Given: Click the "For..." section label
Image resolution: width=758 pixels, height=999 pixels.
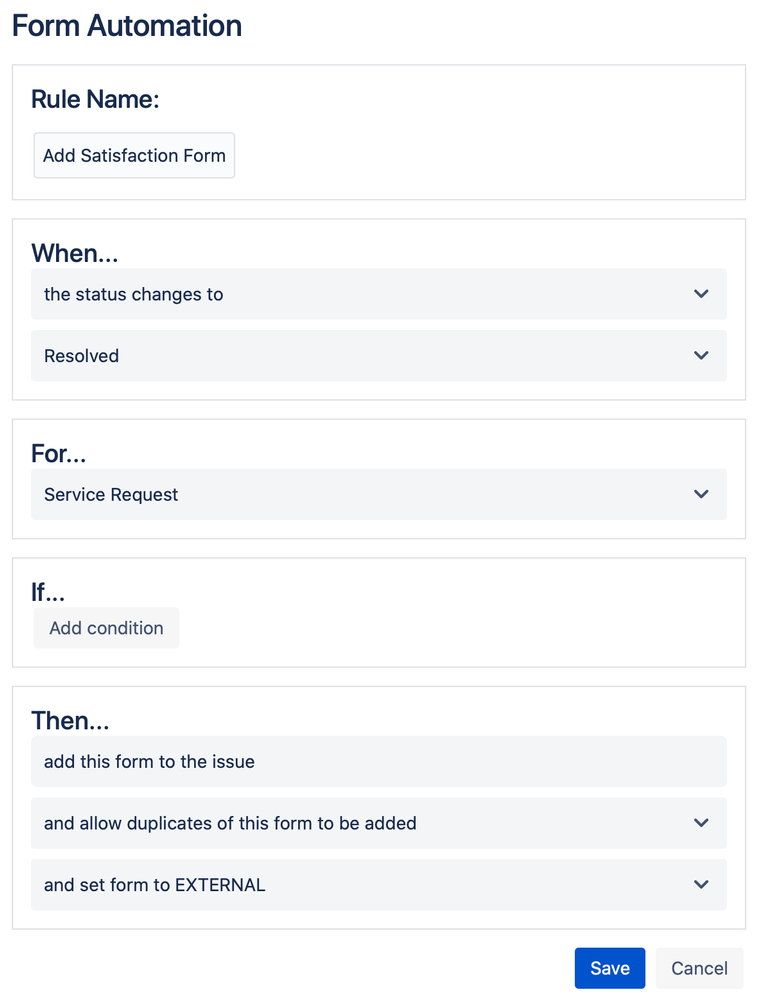Looking at the screenshot, I should point(58,453).
